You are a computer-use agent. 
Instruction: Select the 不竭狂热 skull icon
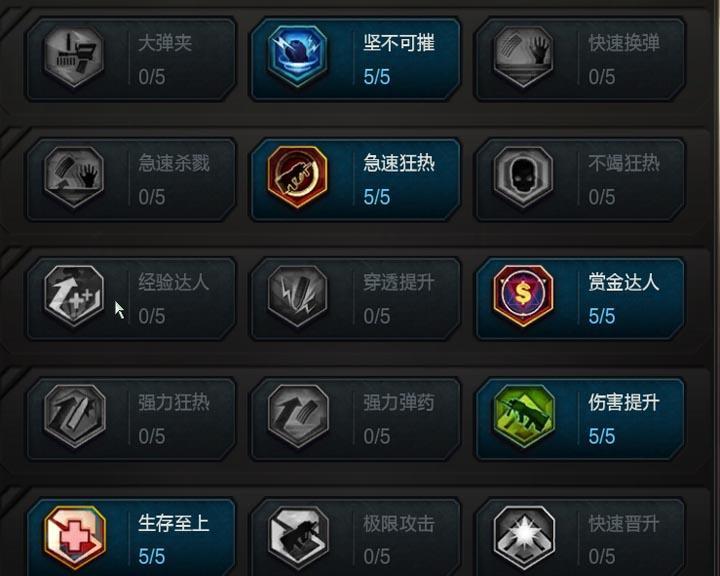[x=523, y=176]
